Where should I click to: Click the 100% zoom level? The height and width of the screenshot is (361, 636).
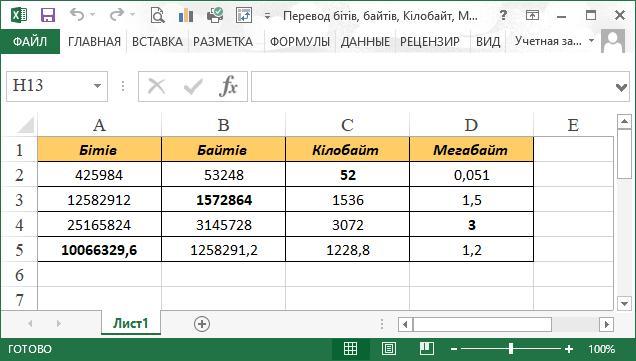(602, 349)
